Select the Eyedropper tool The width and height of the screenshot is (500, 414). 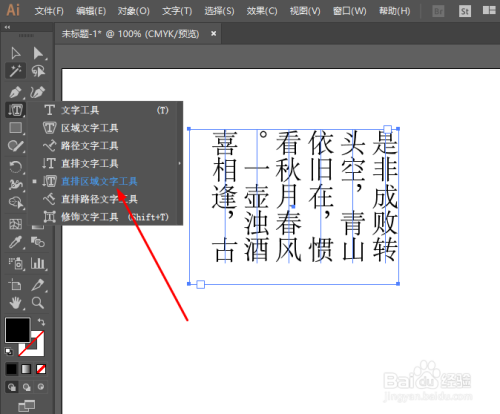pyautogui.click(x=15, y=242)
